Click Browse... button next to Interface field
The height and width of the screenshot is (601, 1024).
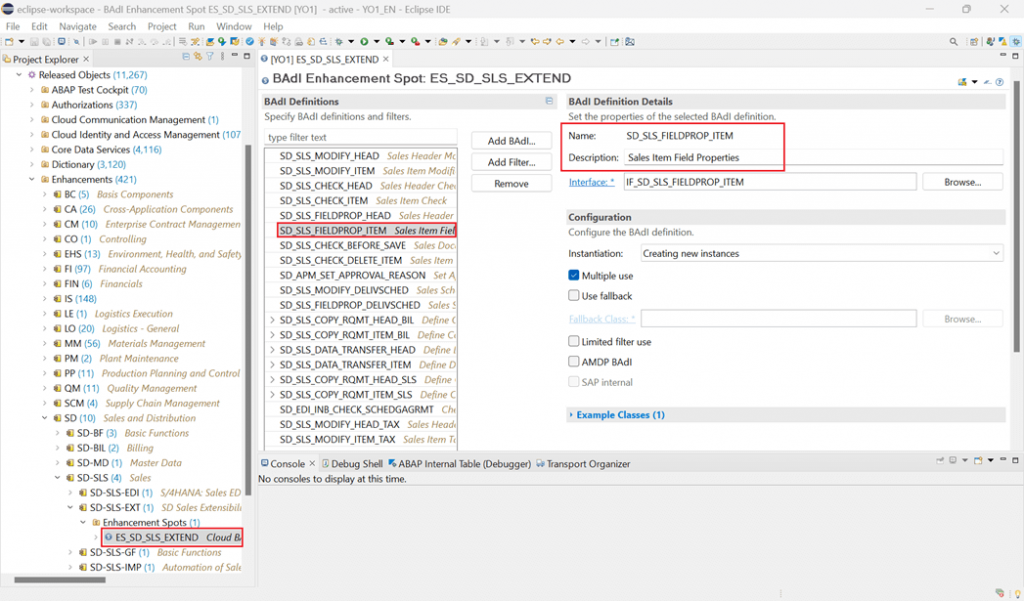point(963,182)
